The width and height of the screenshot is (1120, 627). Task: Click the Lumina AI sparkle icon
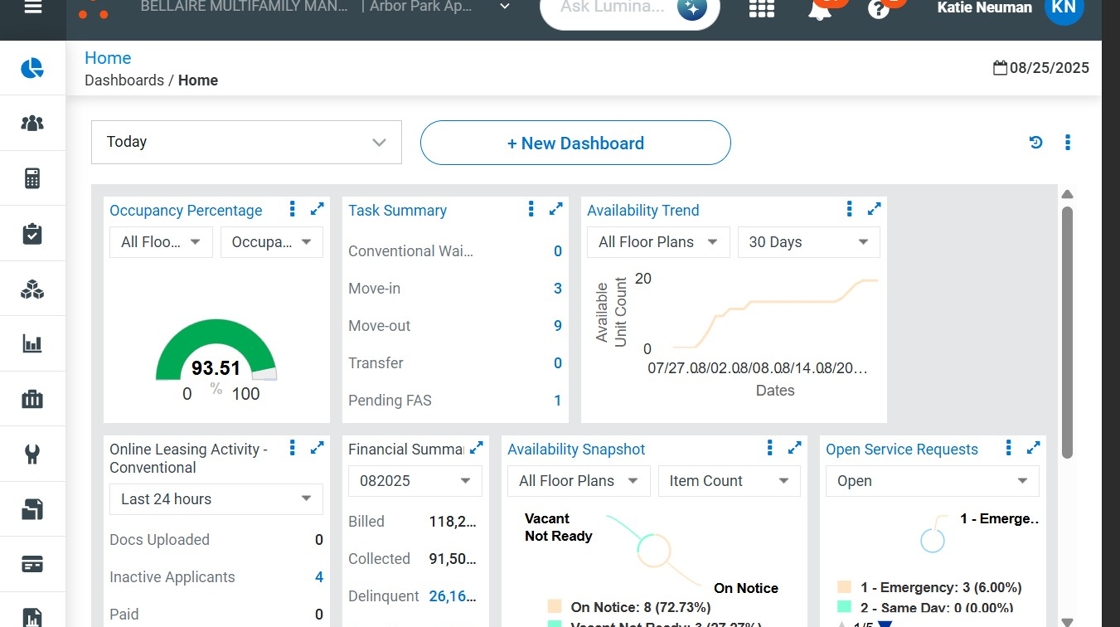[691, 9]
